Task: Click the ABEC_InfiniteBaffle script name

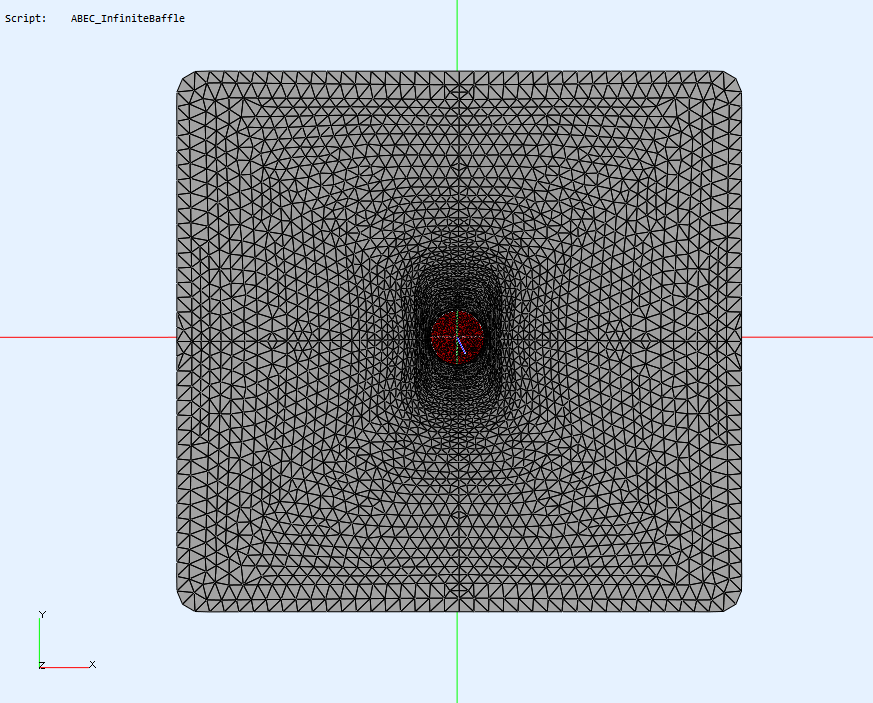Action: [x=127, y=18]
